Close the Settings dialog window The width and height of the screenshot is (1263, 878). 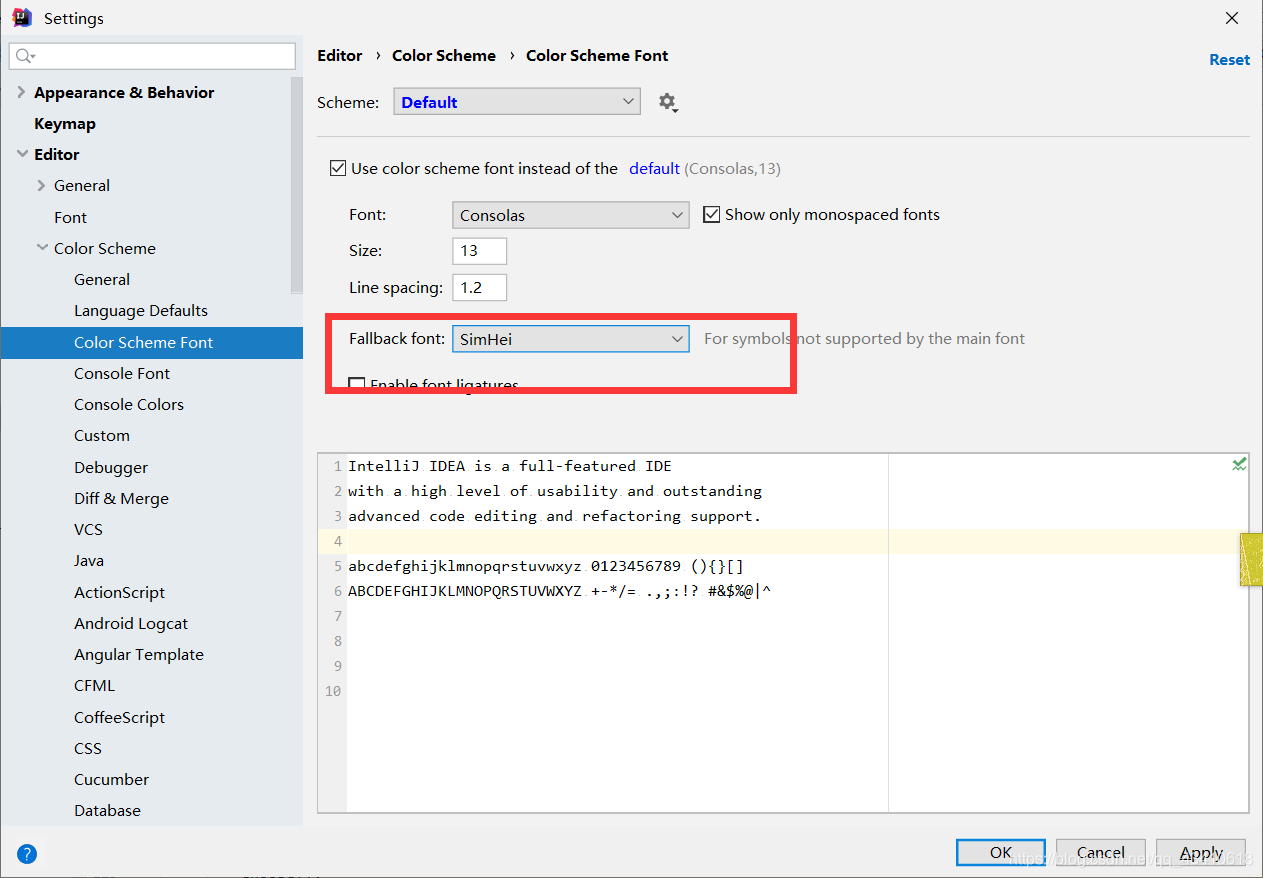[x=1232, y=18]
